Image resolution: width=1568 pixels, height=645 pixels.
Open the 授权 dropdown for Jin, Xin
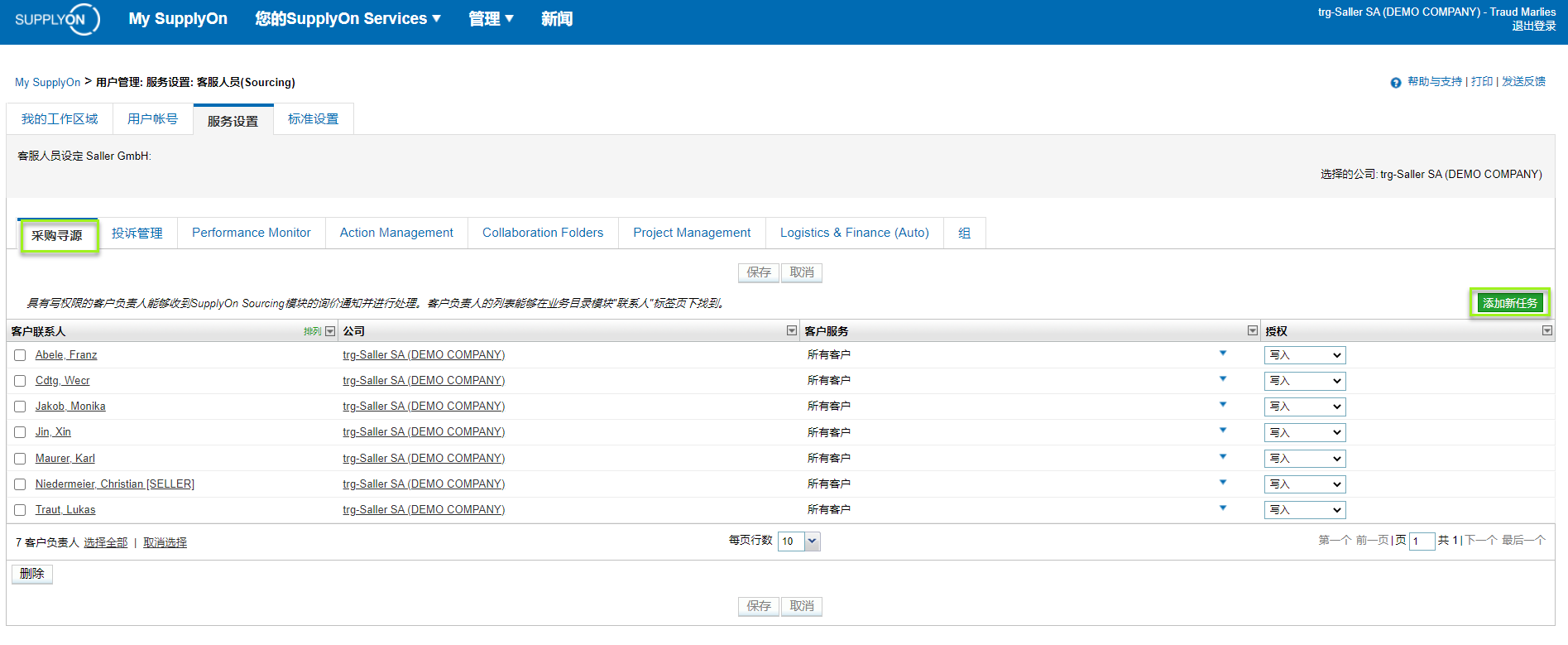coord(1305,432)
